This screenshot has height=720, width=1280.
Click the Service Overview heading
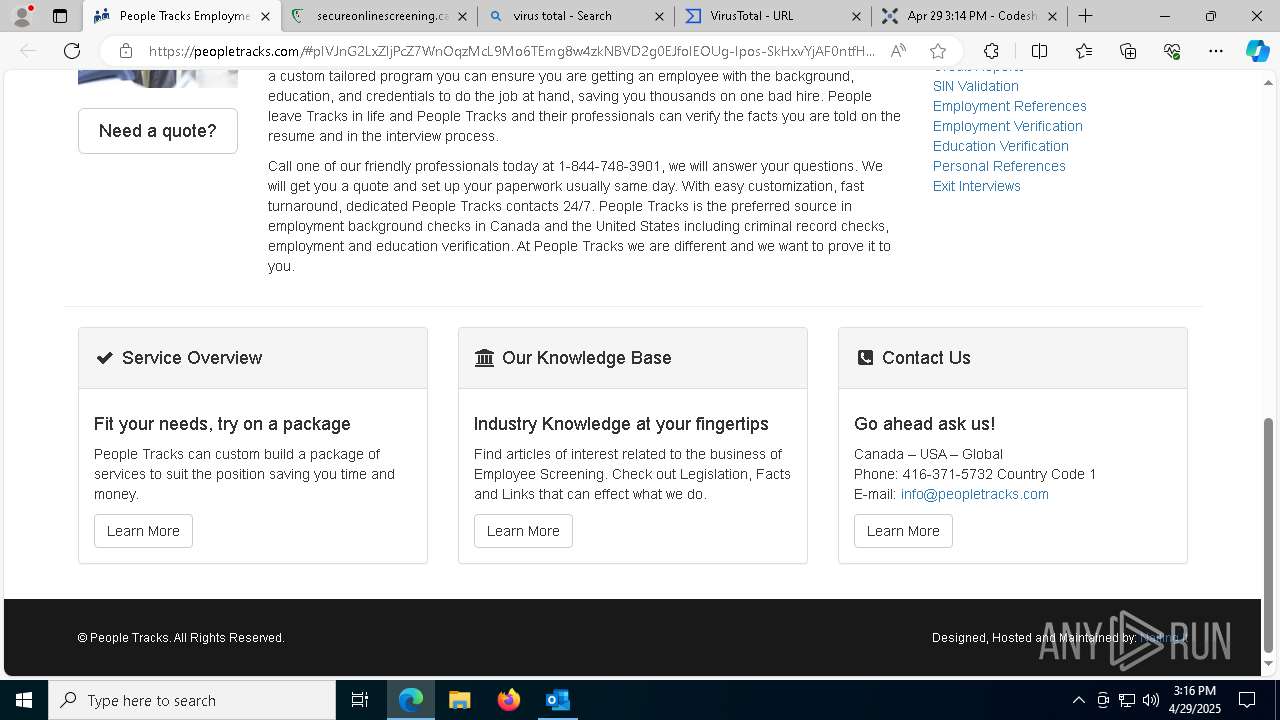(192, 358)
